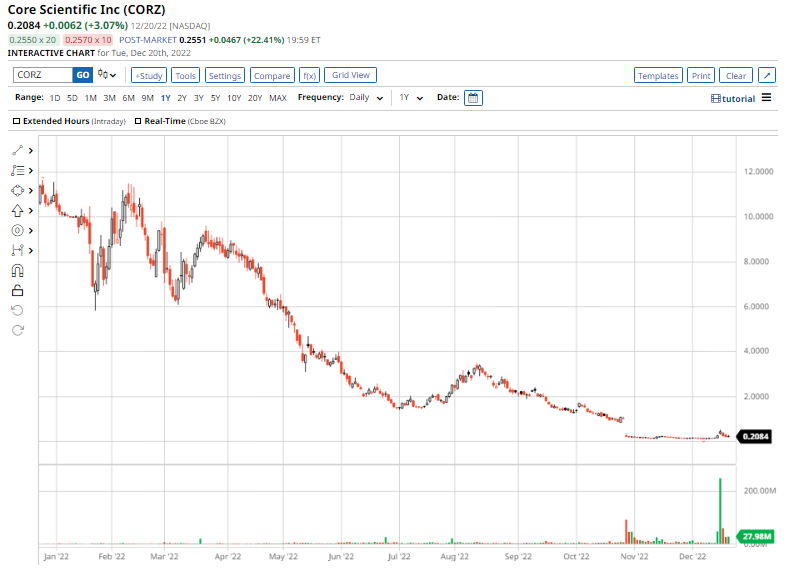The image size is (794, 570).
Task: Select the MAX range option
Action: (x=277, y=98)
